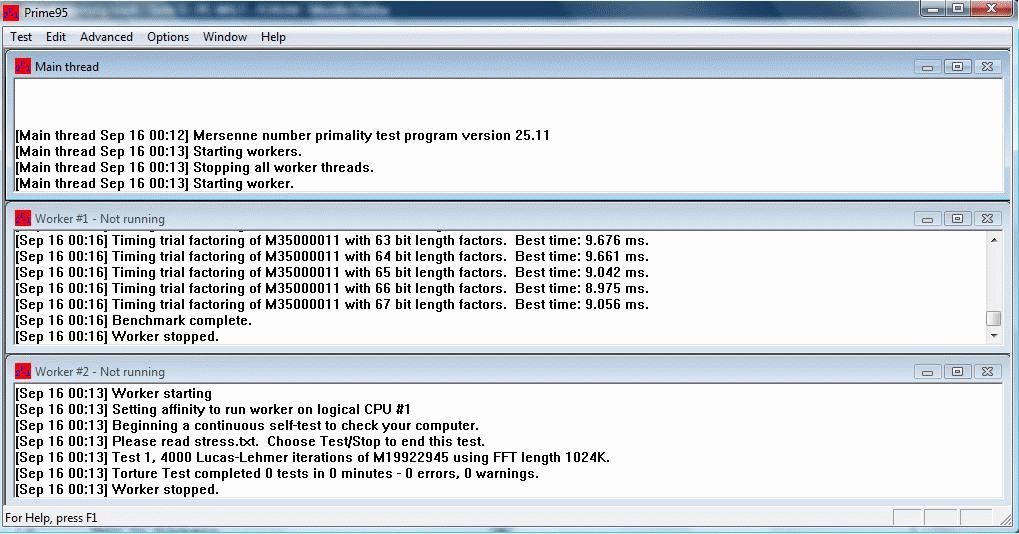The width and height of the screenshot is (1019, 534).
Task: Click 'Worker stopped.' line in Worker #1
Action: click(117, 337)
